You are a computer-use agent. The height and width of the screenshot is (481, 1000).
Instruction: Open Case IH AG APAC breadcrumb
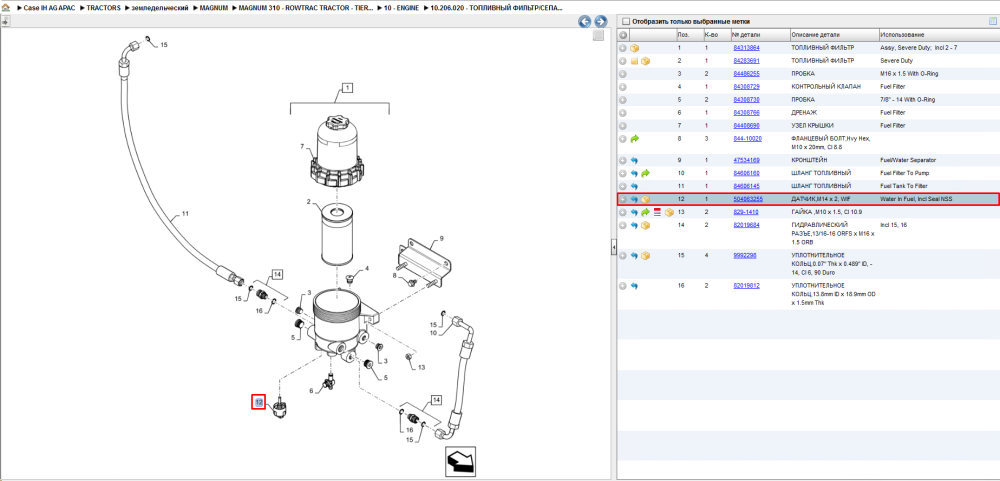47,8
